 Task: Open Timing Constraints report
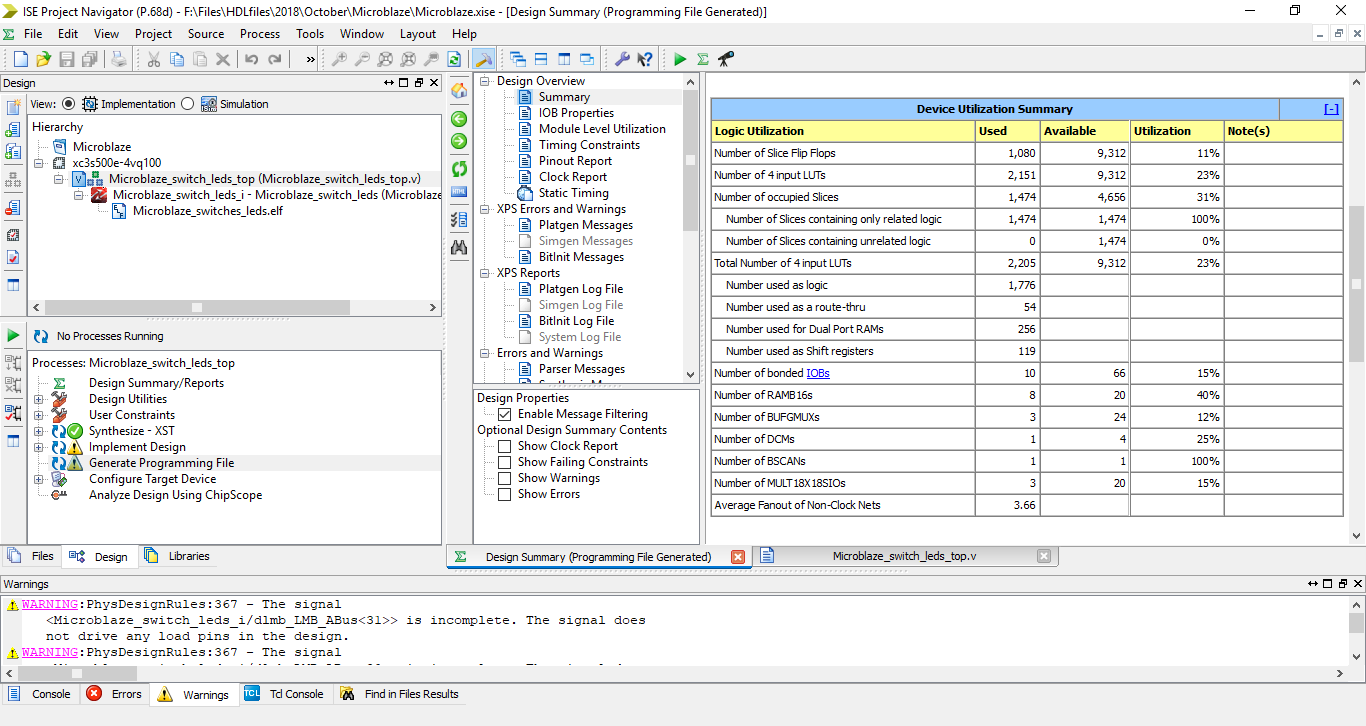[589, 145]
